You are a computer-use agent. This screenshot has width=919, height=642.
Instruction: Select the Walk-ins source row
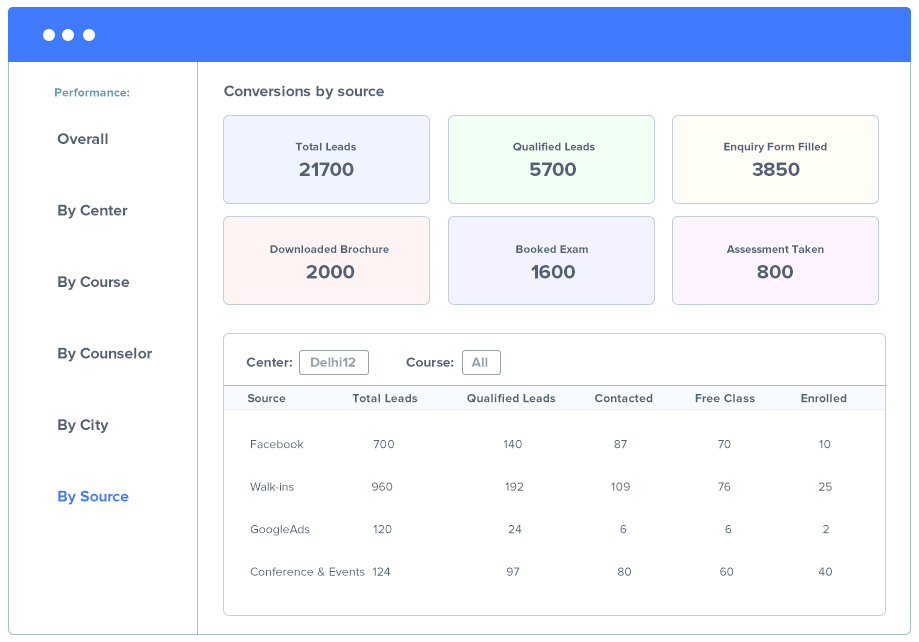point(272,487)
